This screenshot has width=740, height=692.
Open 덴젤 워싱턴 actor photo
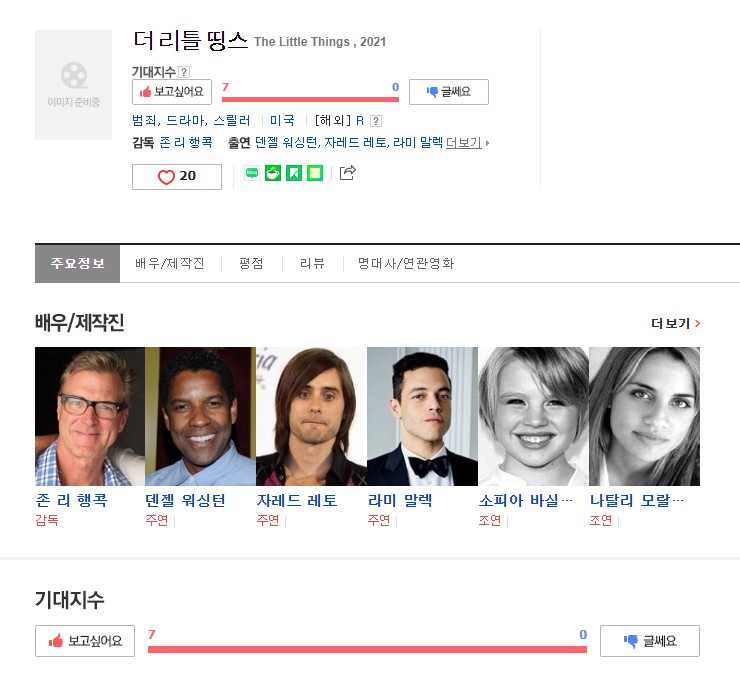click(201, 416)
